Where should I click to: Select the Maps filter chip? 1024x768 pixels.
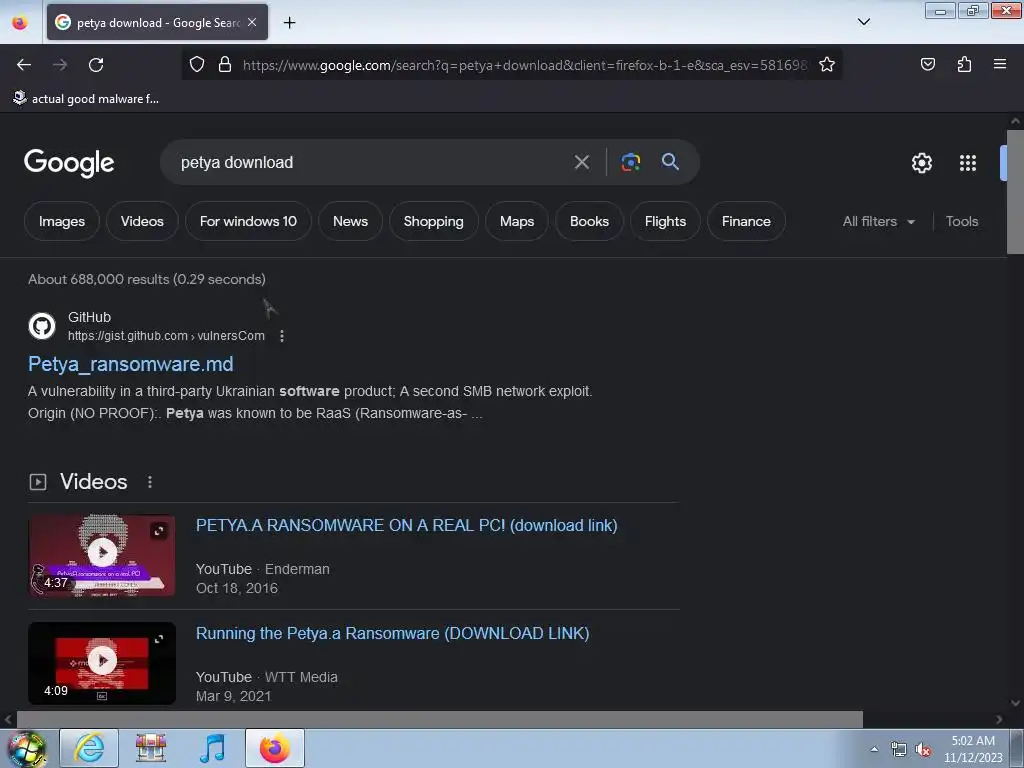click(x=517, y=221)
